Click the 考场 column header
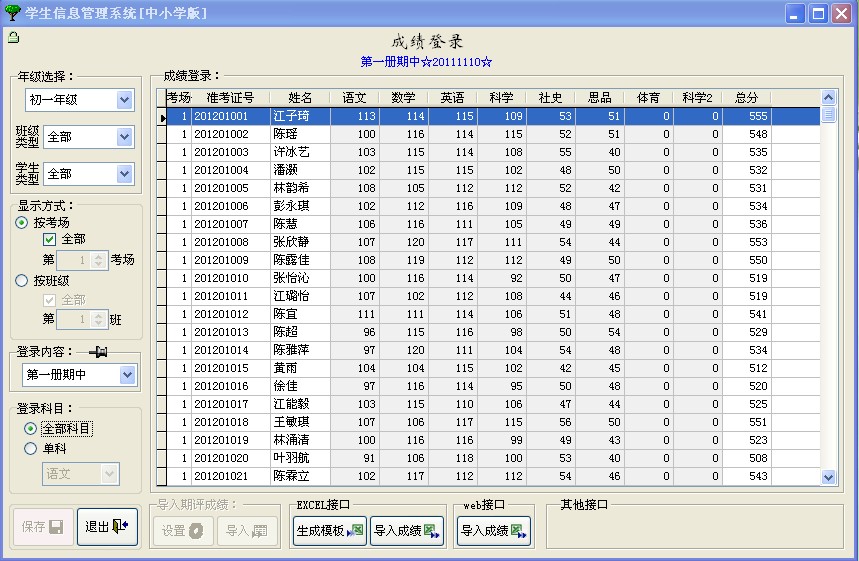Viewport: 859px width, 561px height. click(x=179, y=98)
